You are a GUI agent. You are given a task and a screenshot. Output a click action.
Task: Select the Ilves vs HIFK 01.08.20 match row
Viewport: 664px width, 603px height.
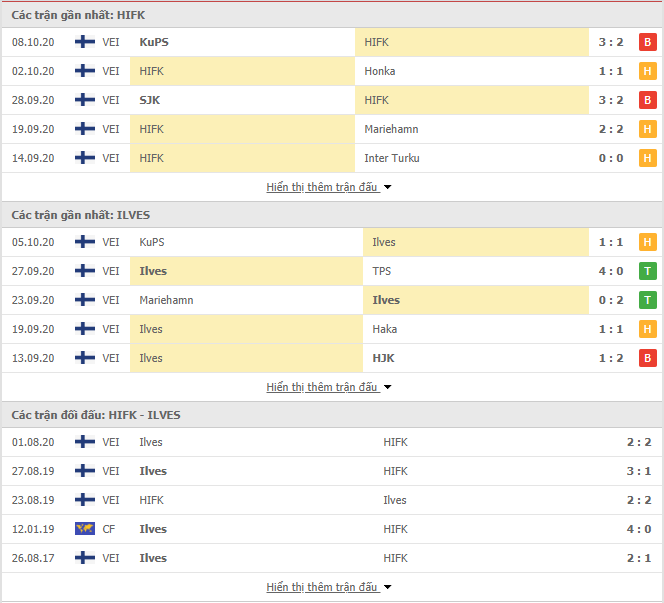pos(332,442)
